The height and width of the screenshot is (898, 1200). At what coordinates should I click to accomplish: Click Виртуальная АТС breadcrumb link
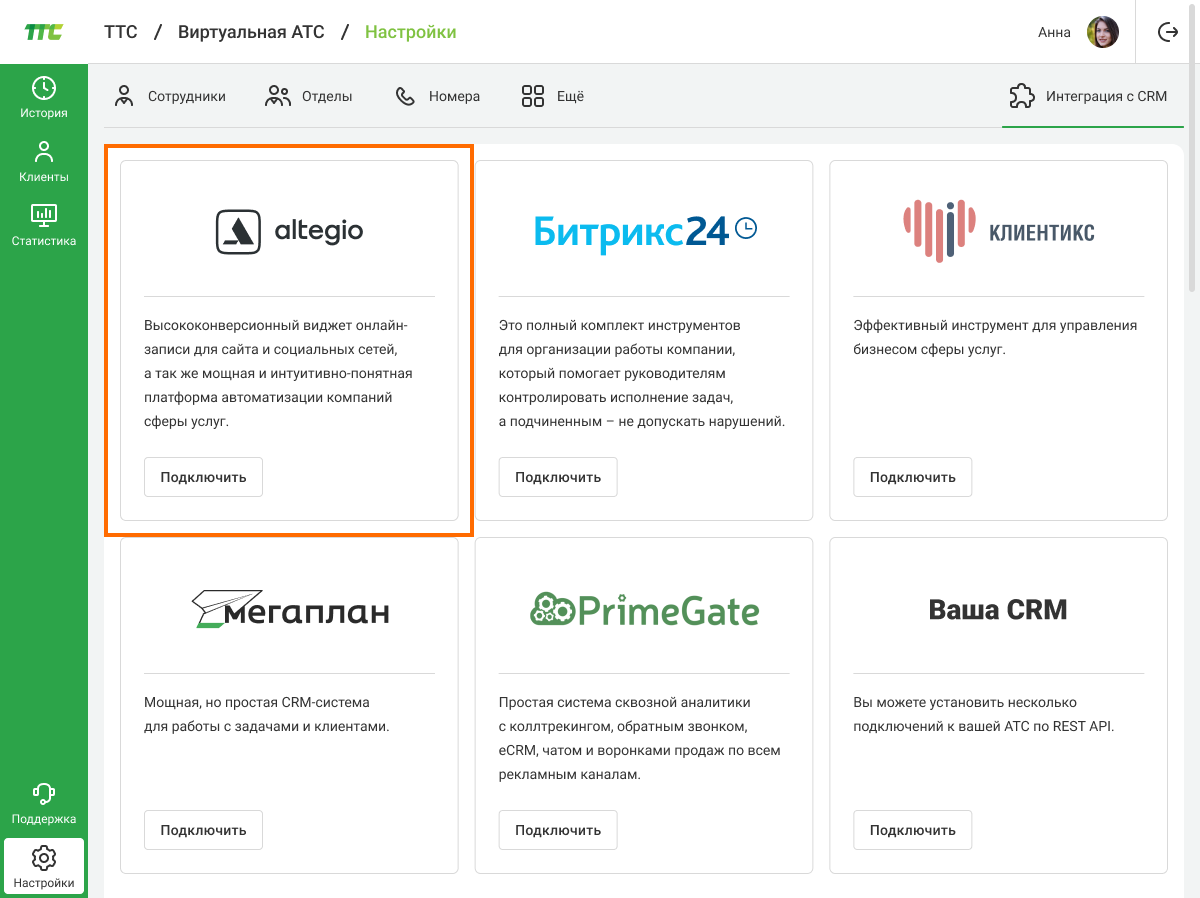click(251, 32)
